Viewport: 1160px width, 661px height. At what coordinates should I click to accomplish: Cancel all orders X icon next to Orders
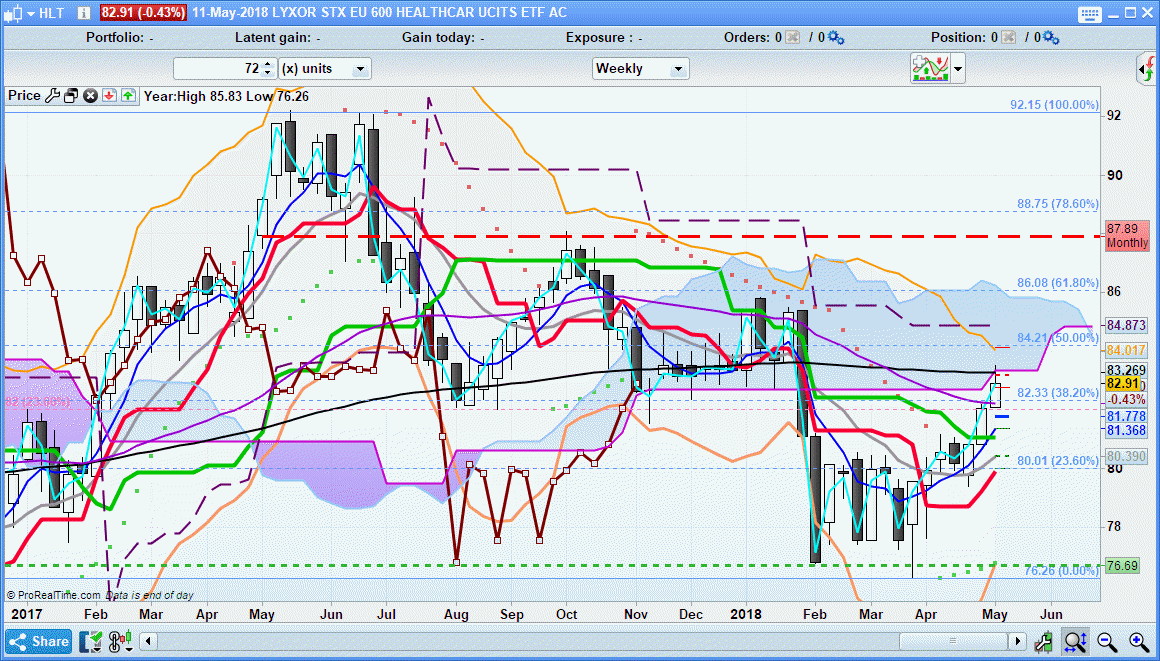pos(792,37)
